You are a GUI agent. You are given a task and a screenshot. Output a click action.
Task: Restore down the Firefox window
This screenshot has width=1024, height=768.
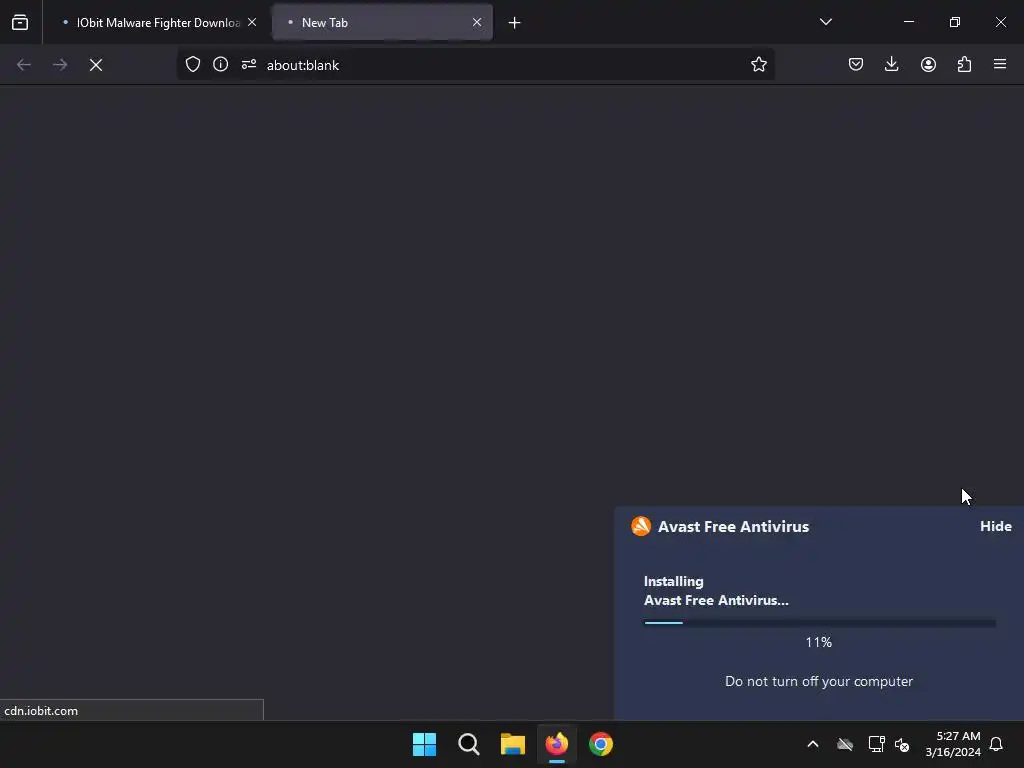tap(955, 22)
